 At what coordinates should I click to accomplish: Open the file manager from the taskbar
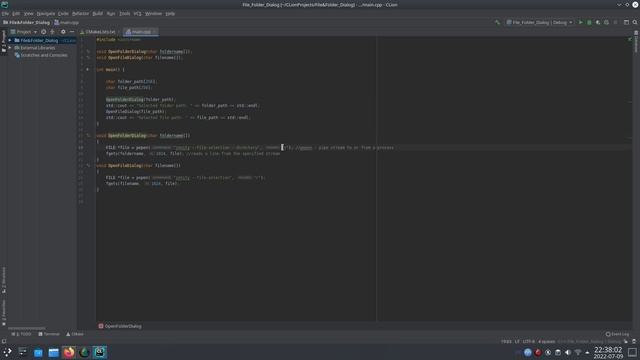pos(53,352)
